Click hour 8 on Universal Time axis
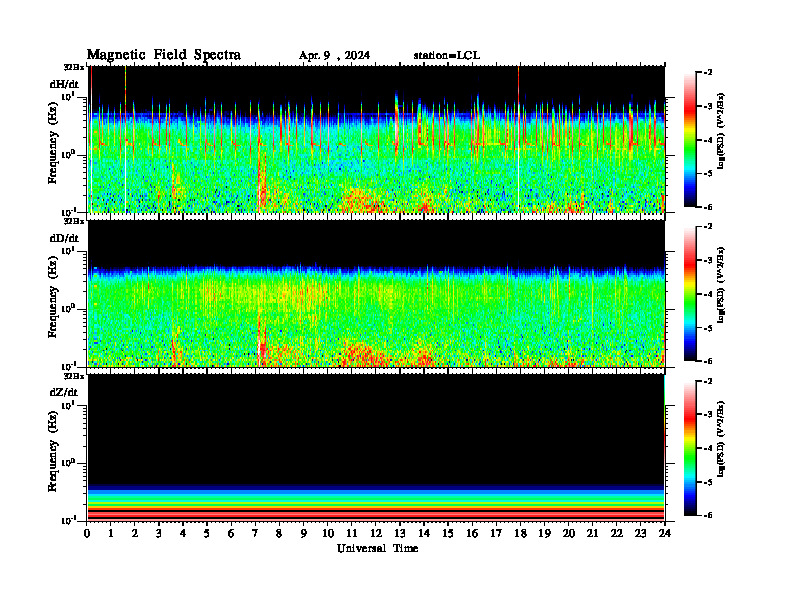The image size is (792, 612). [279, 534]
